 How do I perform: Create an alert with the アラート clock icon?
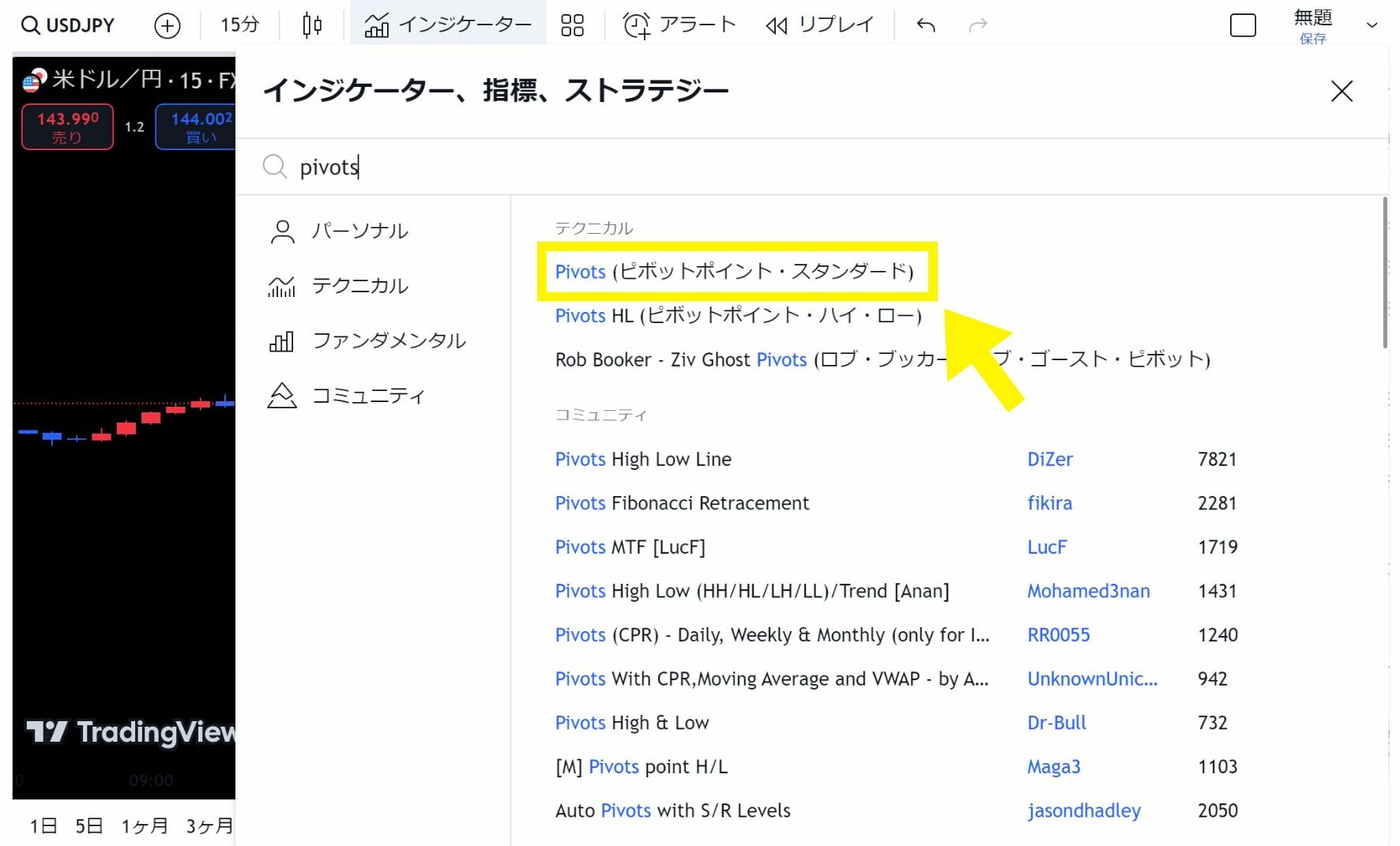coord(635,24)
